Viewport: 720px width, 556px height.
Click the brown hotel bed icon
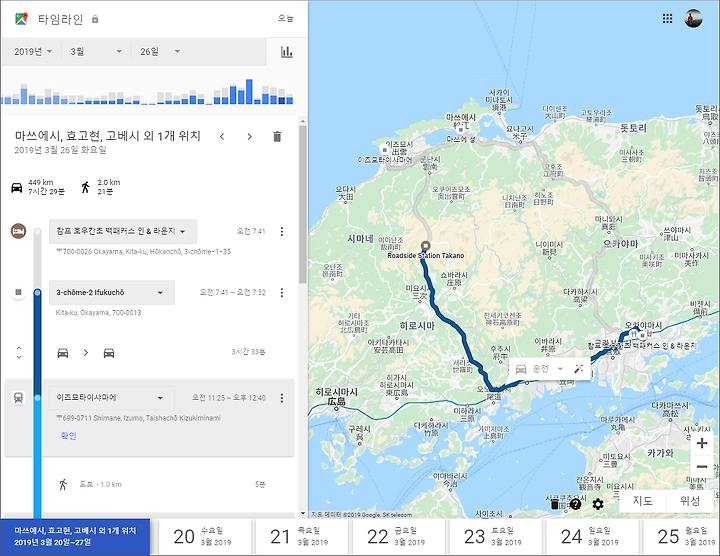pos(18,231)
